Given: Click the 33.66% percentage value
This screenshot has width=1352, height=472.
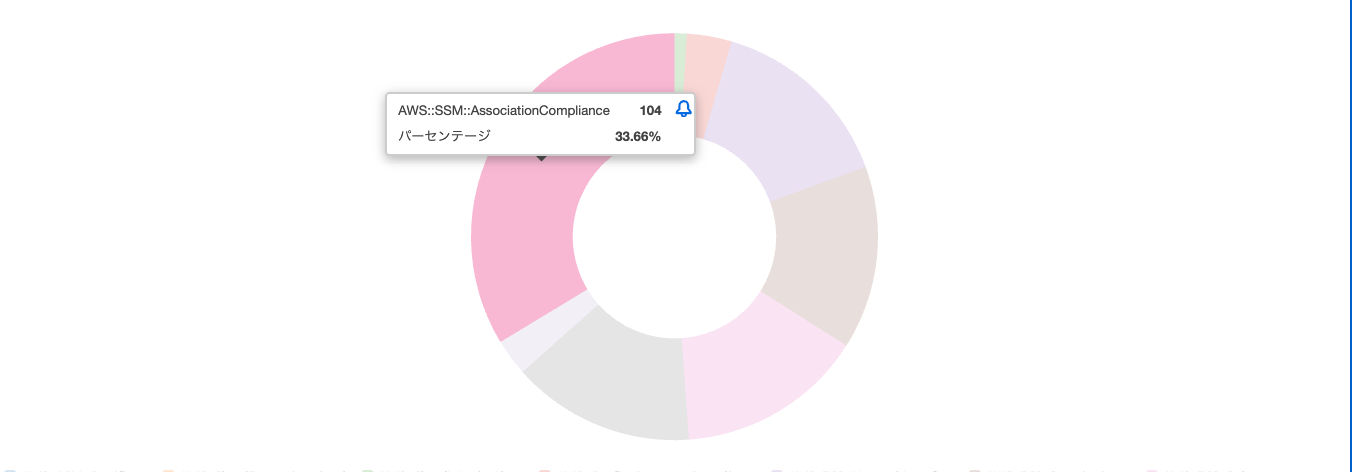Looking at the screenshot, I should tap(638, 136).
